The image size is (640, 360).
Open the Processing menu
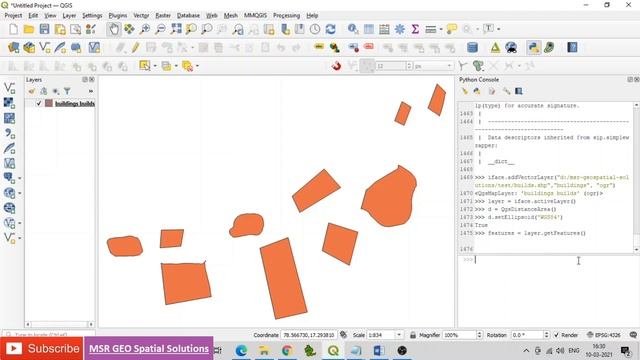pos(287,16)
